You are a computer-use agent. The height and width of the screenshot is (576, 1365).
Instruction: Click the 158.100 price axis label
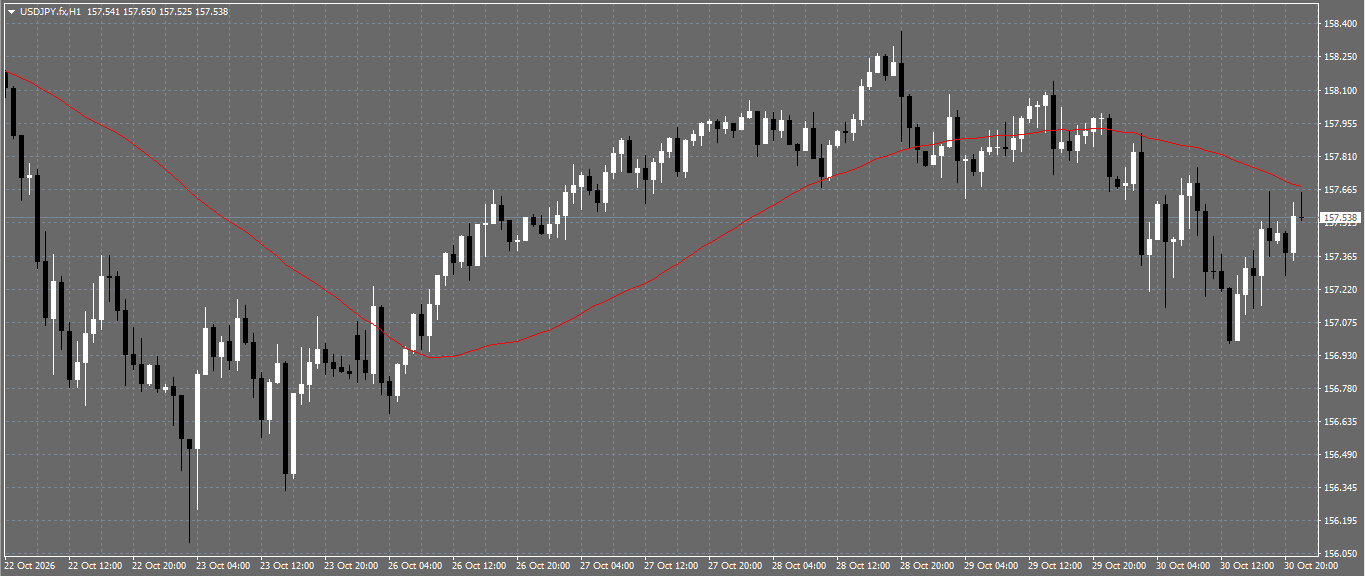point(1339,90)
